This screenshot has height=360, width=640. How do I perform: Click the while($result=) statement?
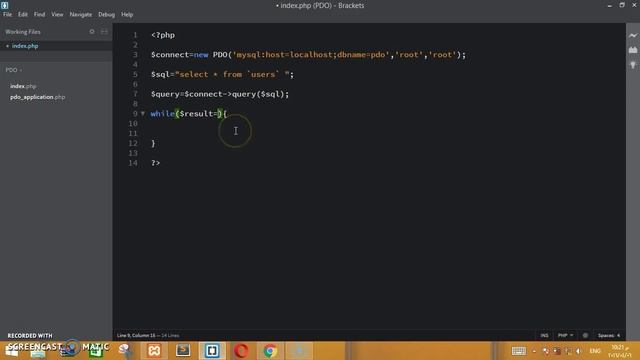point(189,113)
